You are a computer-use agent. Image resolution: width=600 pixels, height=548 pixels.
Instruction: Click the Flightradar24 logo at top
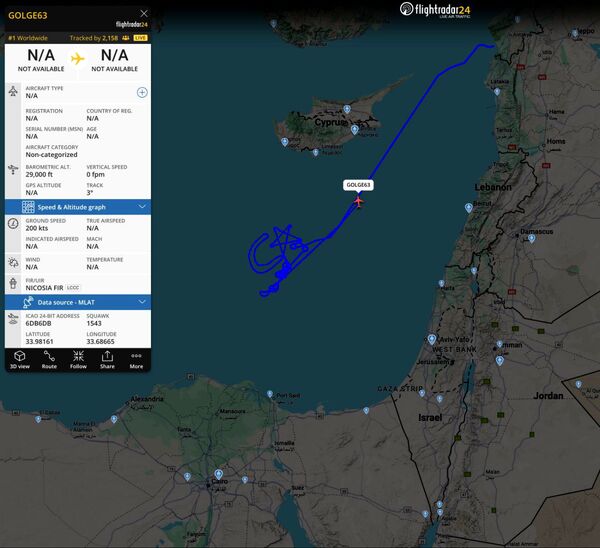click(x=435, y=10)
